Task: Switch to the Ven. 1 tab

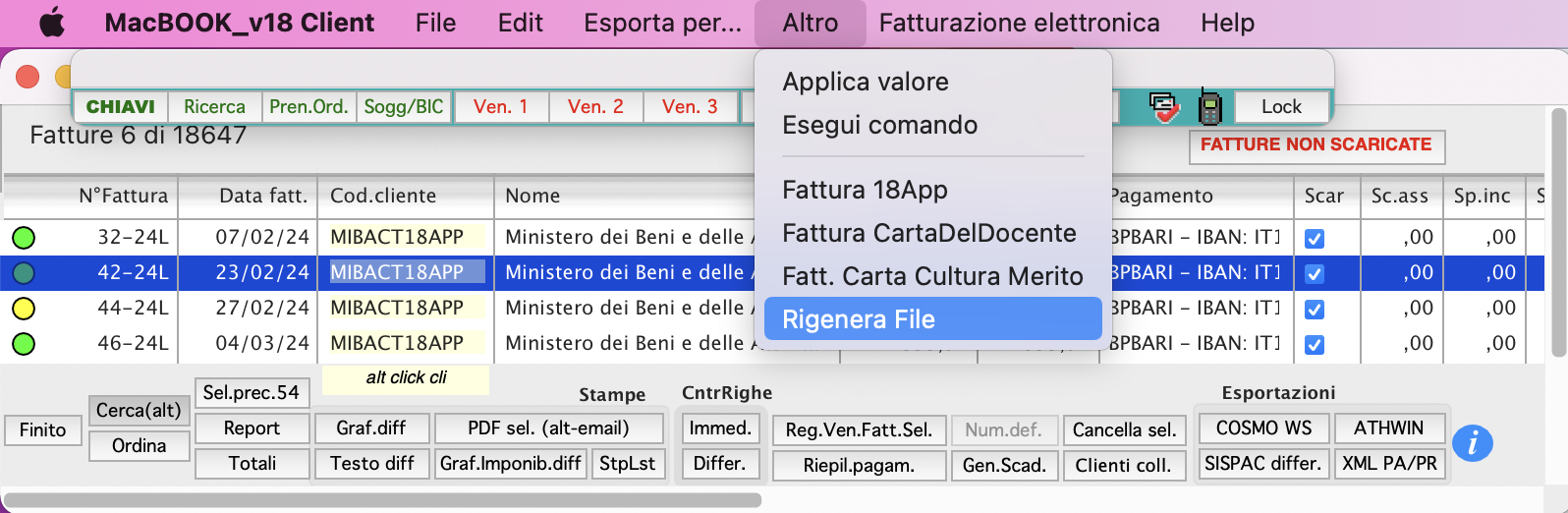Action: pos(500,106)
